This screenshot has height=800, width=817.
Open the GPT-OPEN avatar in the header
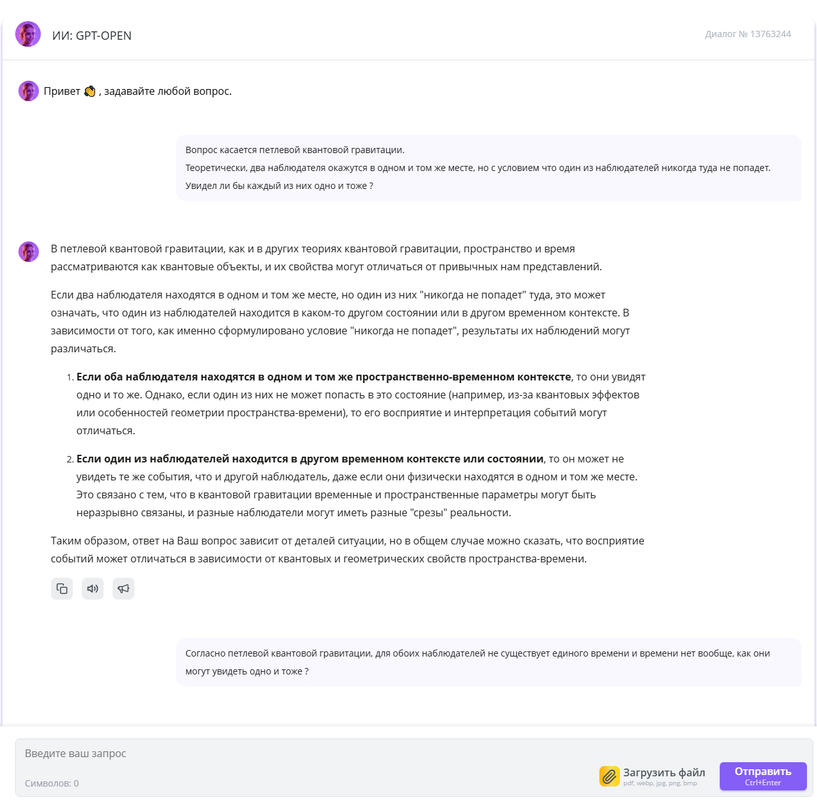[28, 34]
